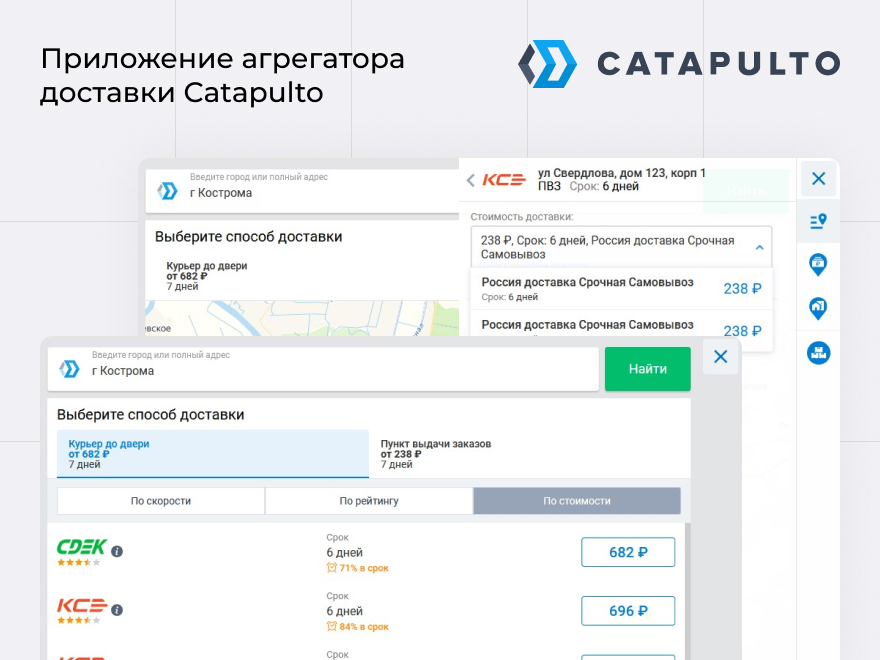Collapse the Стоимость доставки dropdown
Viewport: 880px width, 660px height.
tap(621, 247)
